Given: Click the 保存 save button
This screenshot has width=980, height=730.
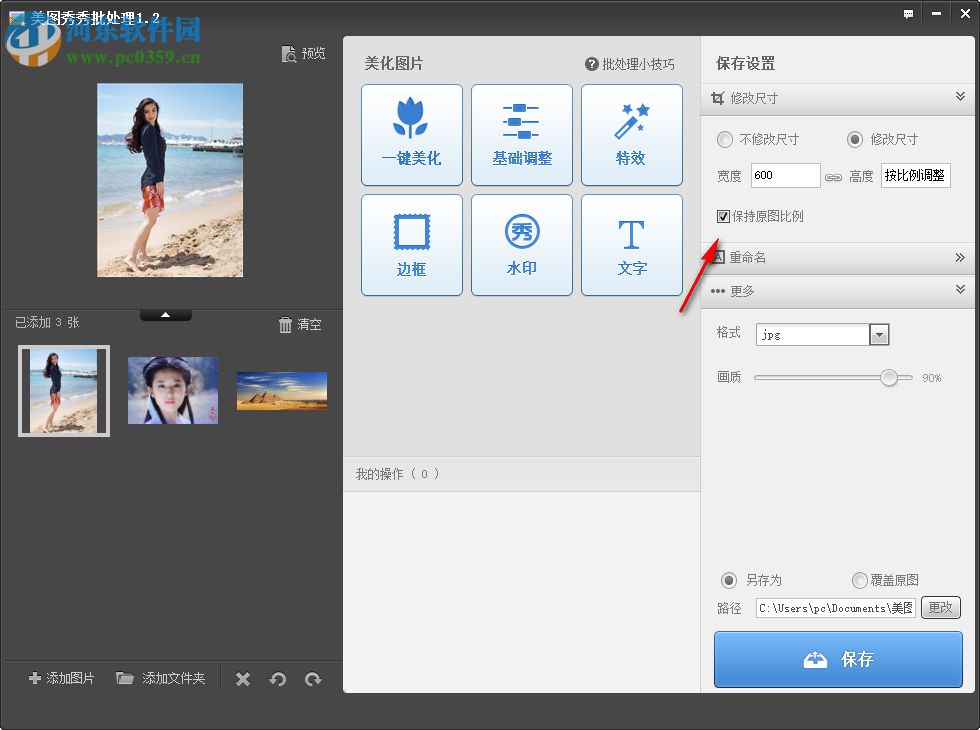Looking at the screenshot, I should coord(837,659).
